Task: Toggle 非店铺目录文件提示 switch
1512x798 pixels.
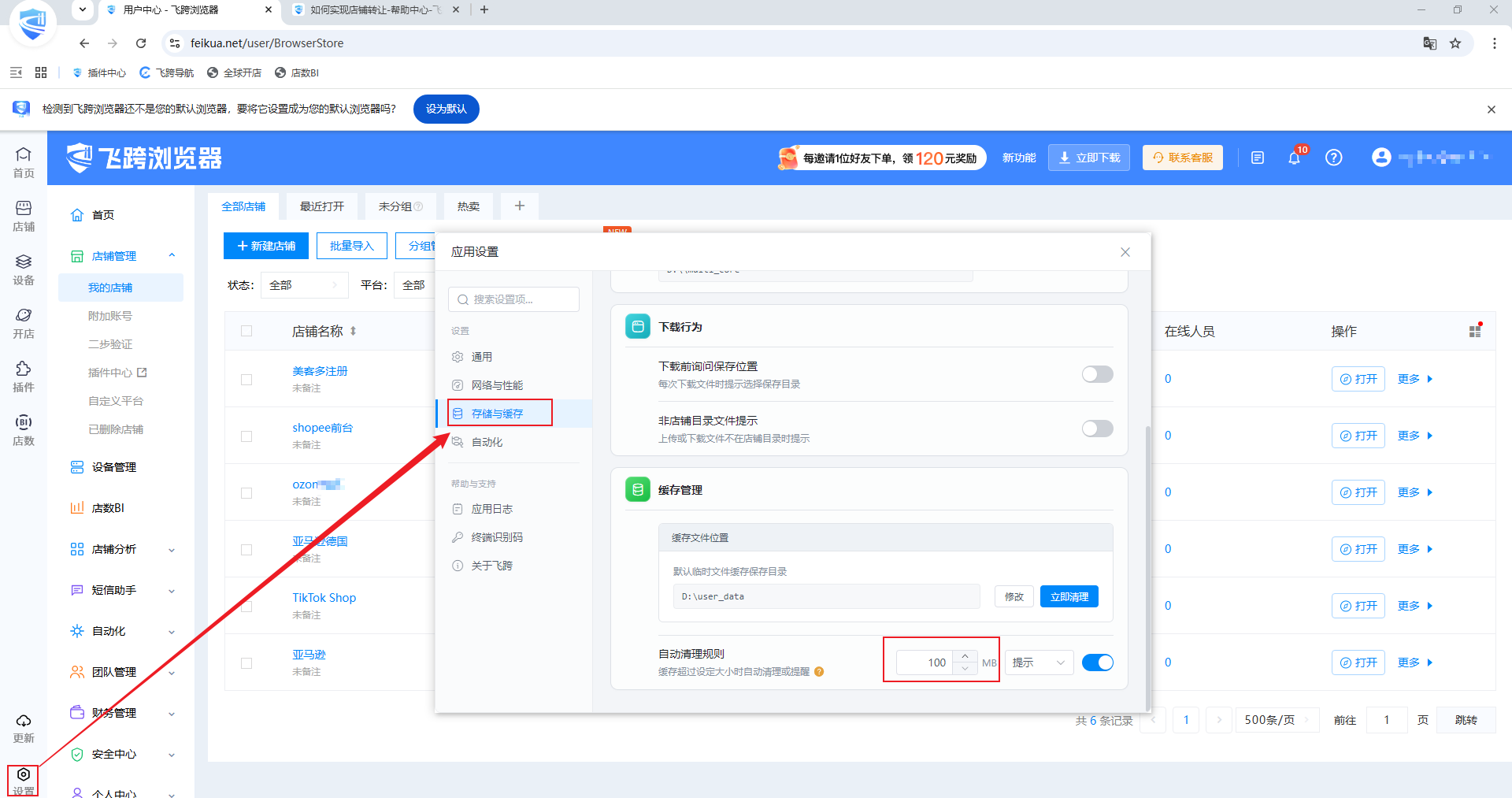Action: point(1097,429)
